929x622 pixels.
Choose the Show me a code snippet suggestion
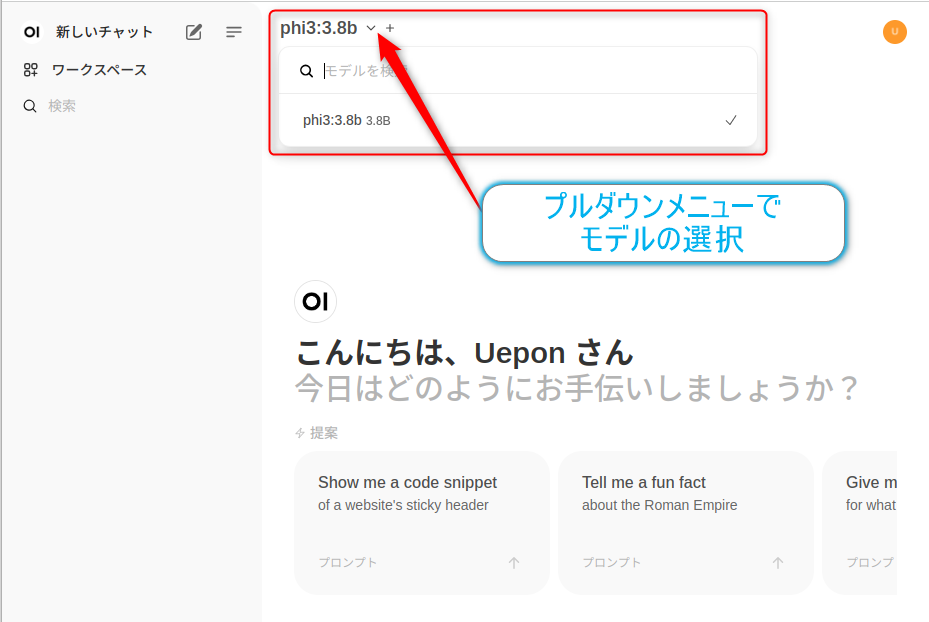point(422,522)
